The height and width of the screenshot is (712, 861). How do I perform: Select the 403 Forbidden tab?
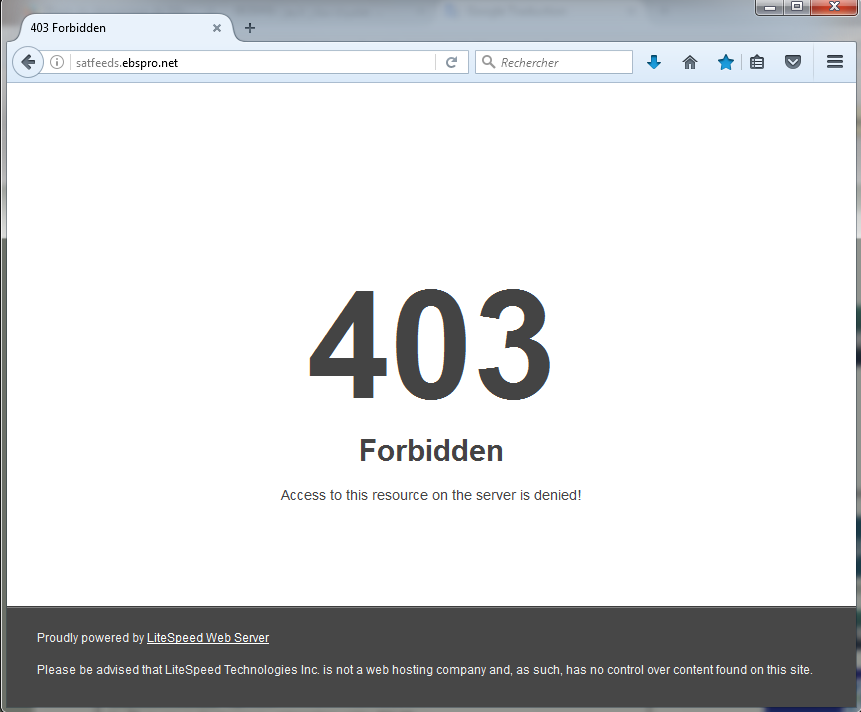click(110, 28)
